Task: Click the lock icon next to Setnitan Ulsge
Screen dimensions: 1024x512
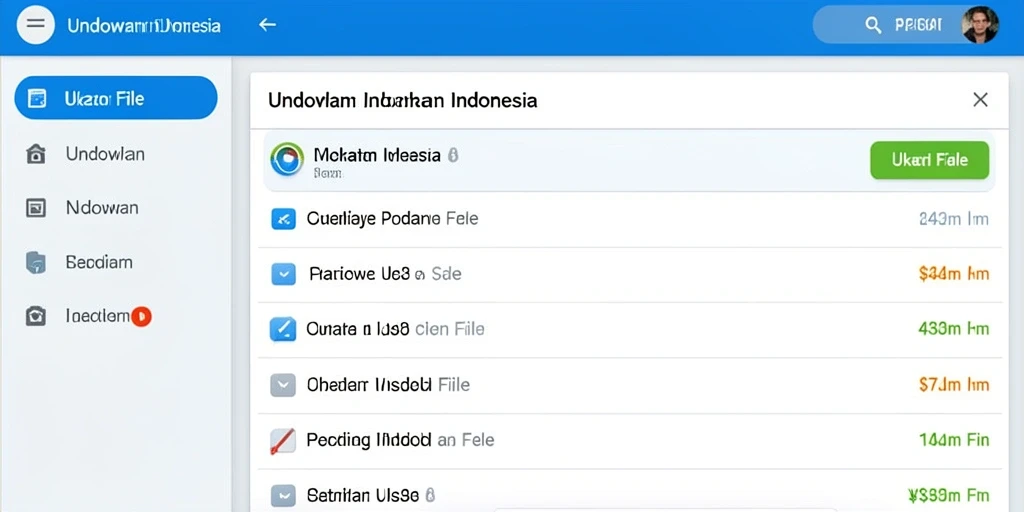Action: (x=430, y=495)
